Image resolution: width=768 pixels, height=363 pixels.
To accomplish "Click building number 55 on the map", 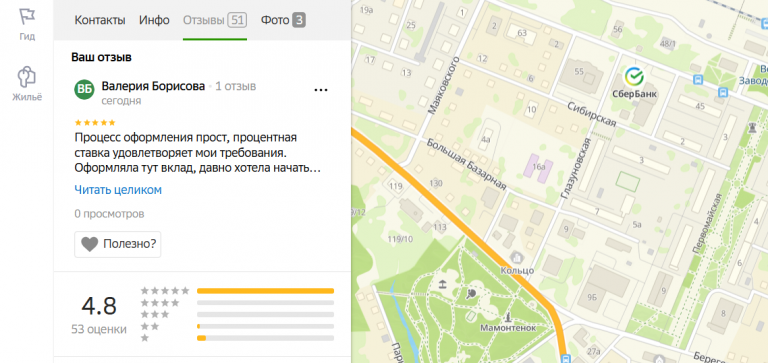I will pos(579,72).
